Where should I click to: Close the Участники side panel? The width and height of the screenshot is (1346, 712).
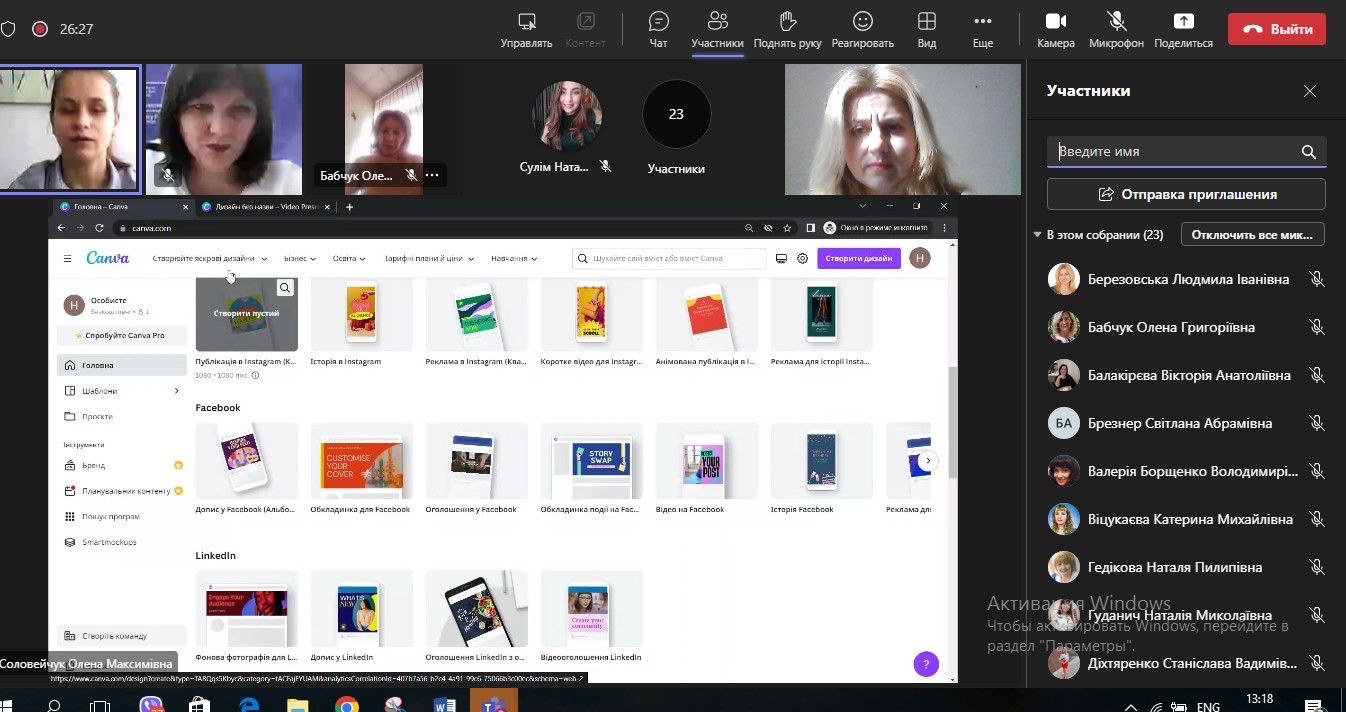1309,91
